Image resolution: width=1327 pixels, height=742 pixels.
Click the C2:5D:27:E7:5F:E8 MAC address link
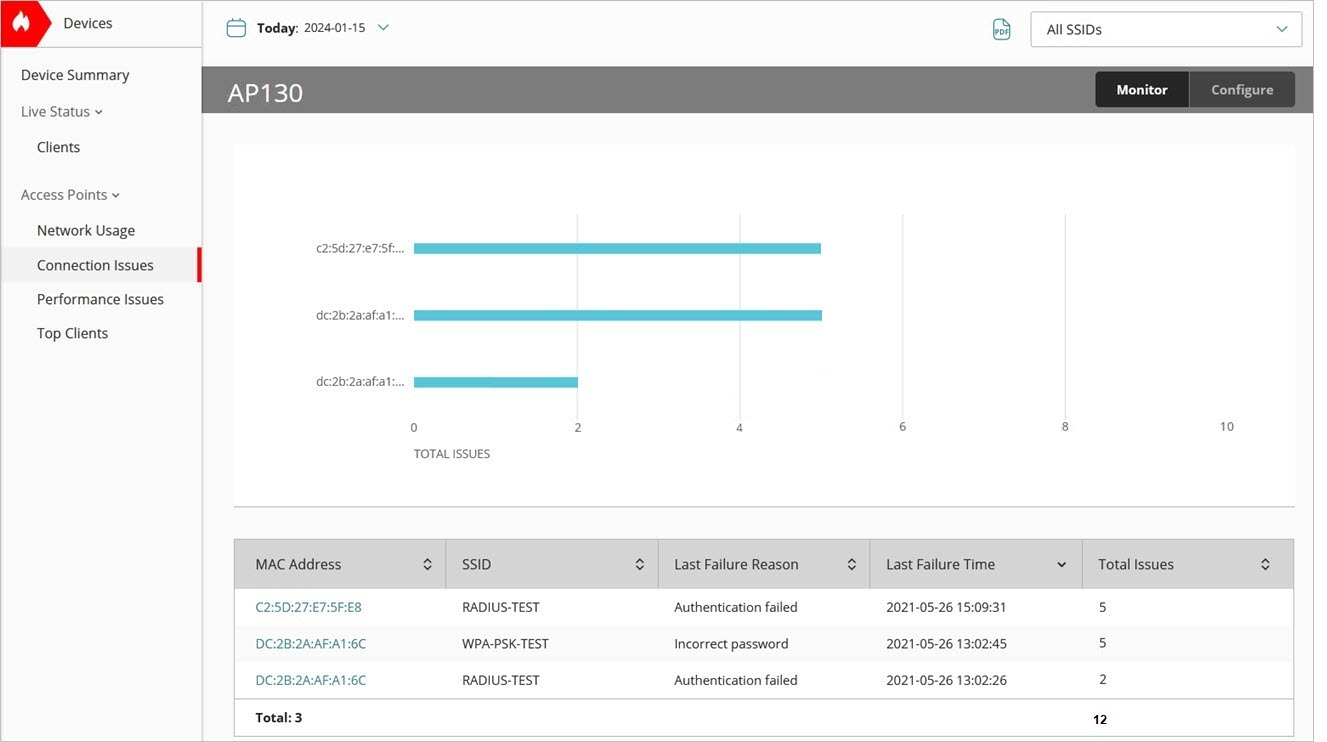coord(308,607)
